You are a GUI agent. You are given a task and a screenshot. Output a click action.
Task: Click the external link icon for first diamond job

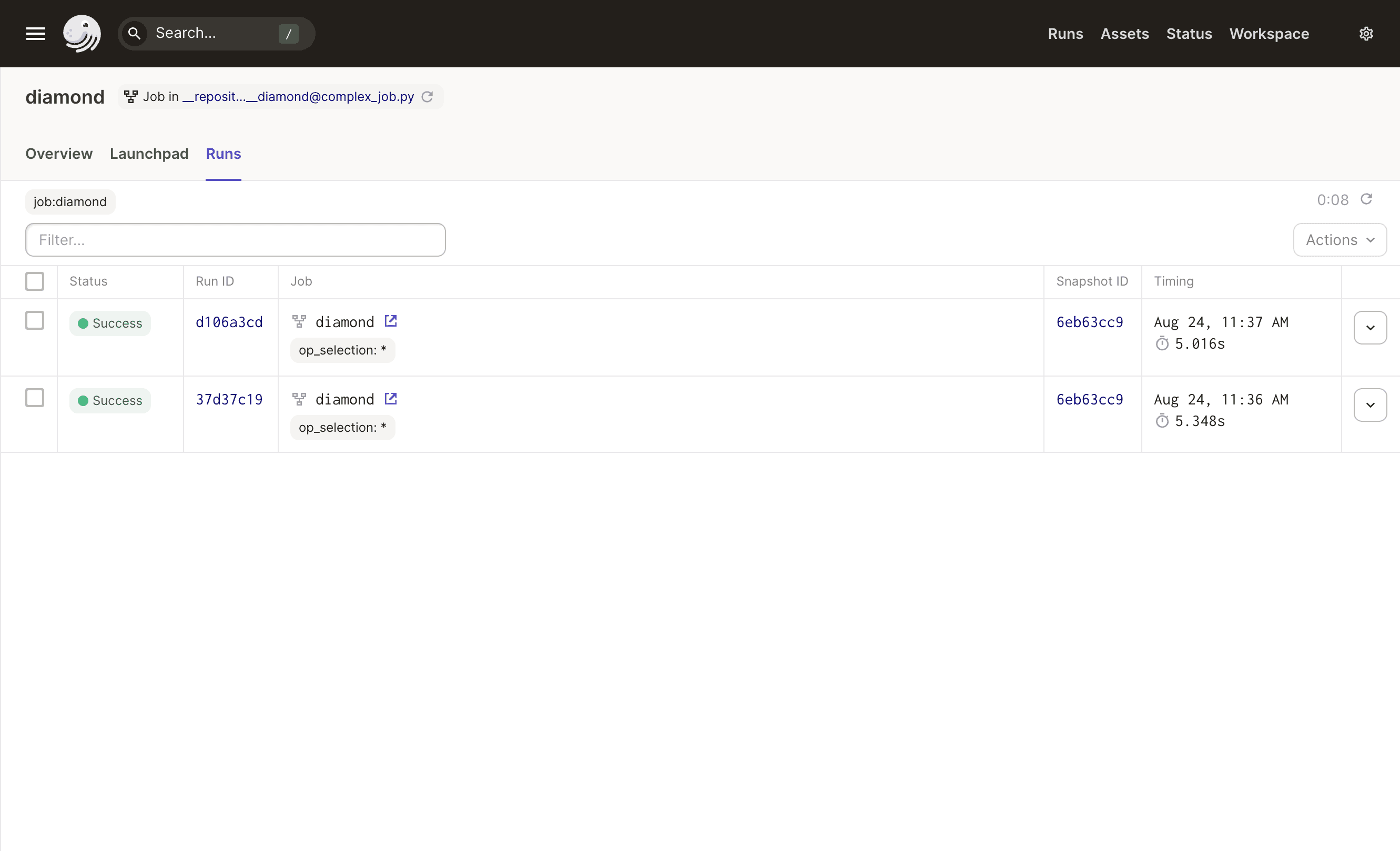[390, 321]
